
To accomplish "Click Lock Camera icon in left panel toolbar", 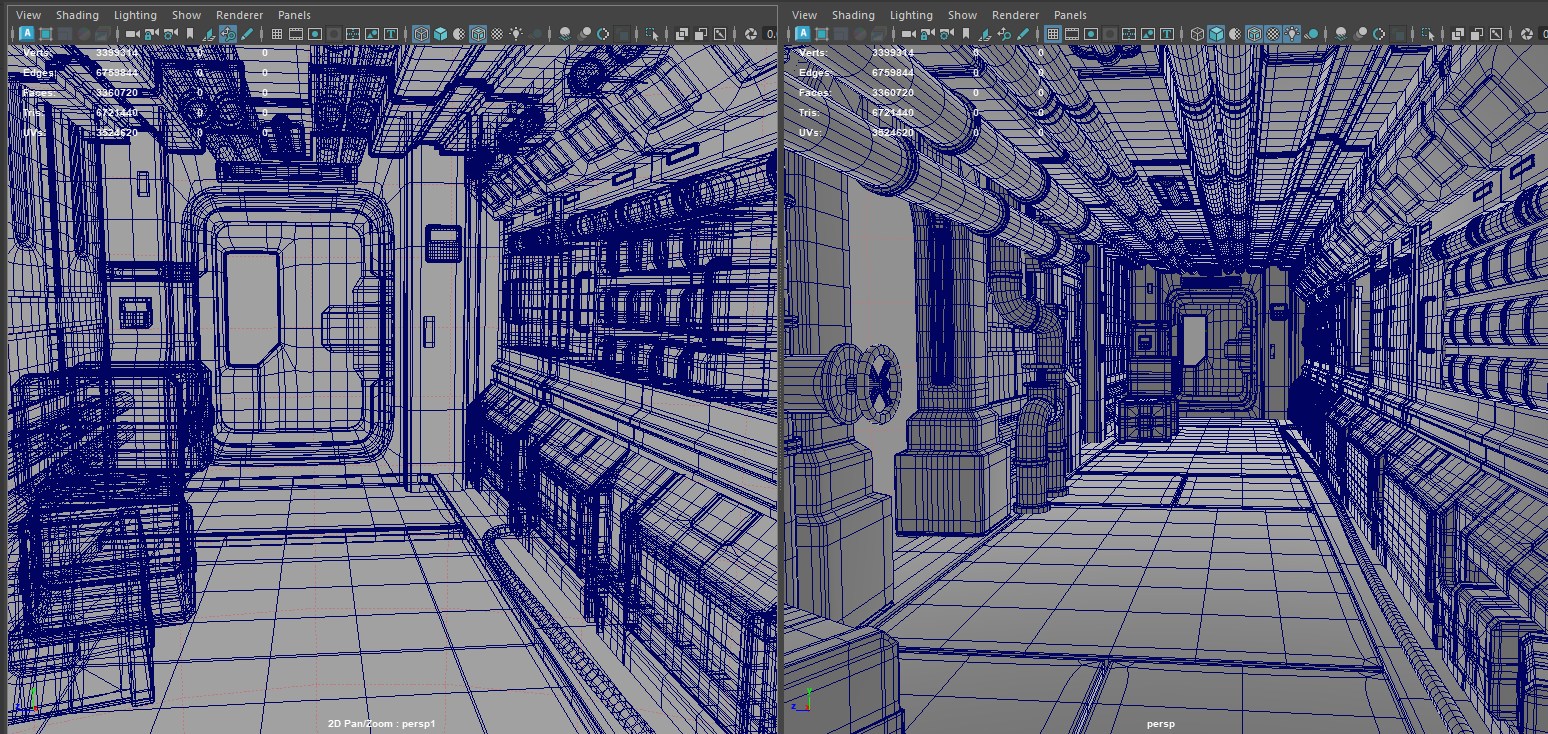I will (151, 34).
